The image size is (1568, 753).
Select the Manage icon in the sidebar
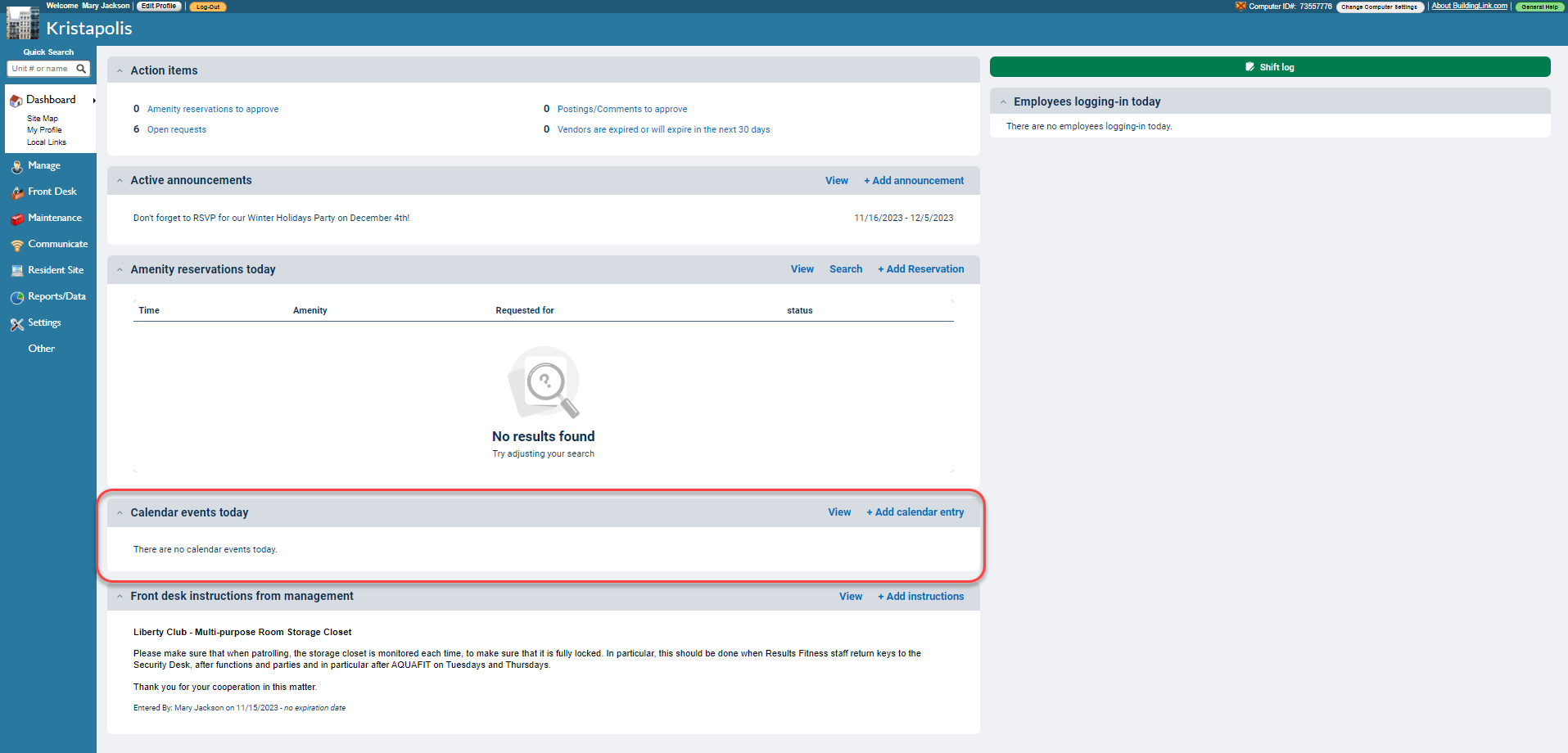17,165
